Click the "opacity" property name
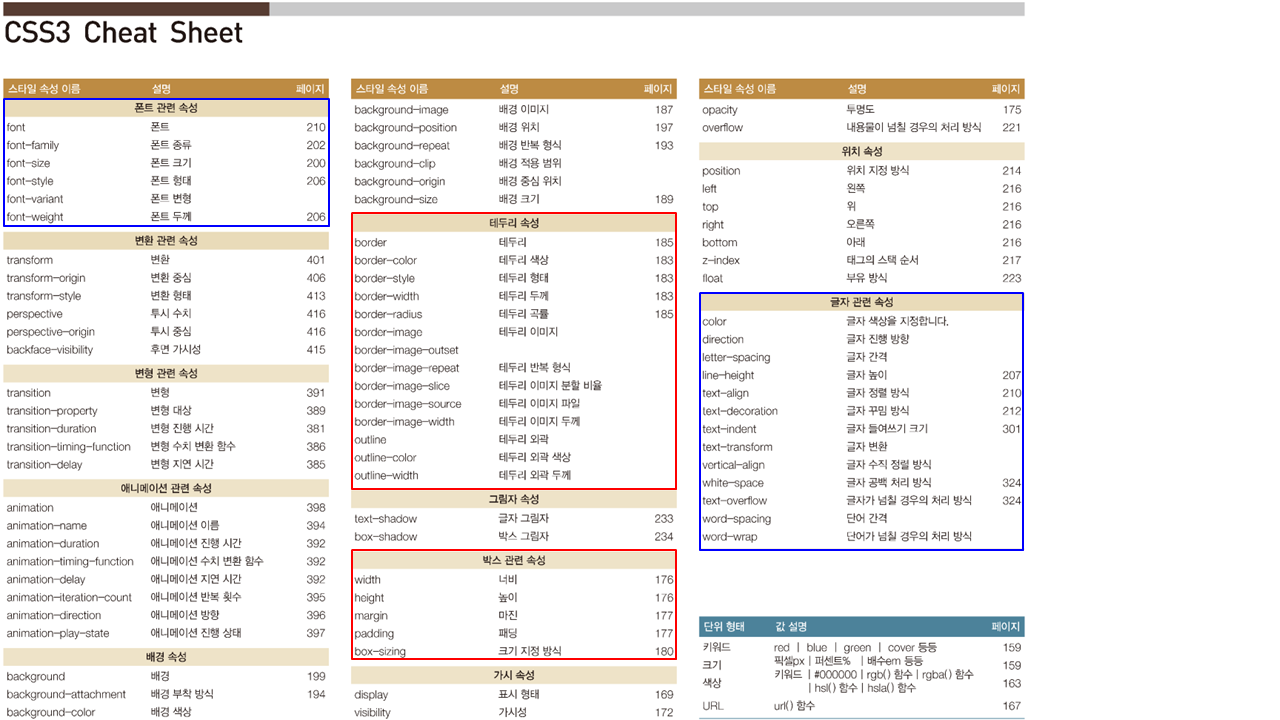 click(720, 110)
